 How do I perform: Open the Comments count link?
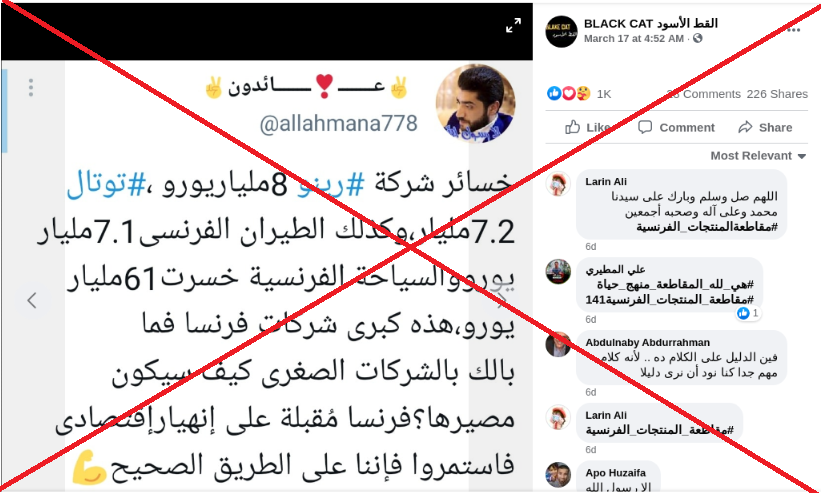coord(703,94)
